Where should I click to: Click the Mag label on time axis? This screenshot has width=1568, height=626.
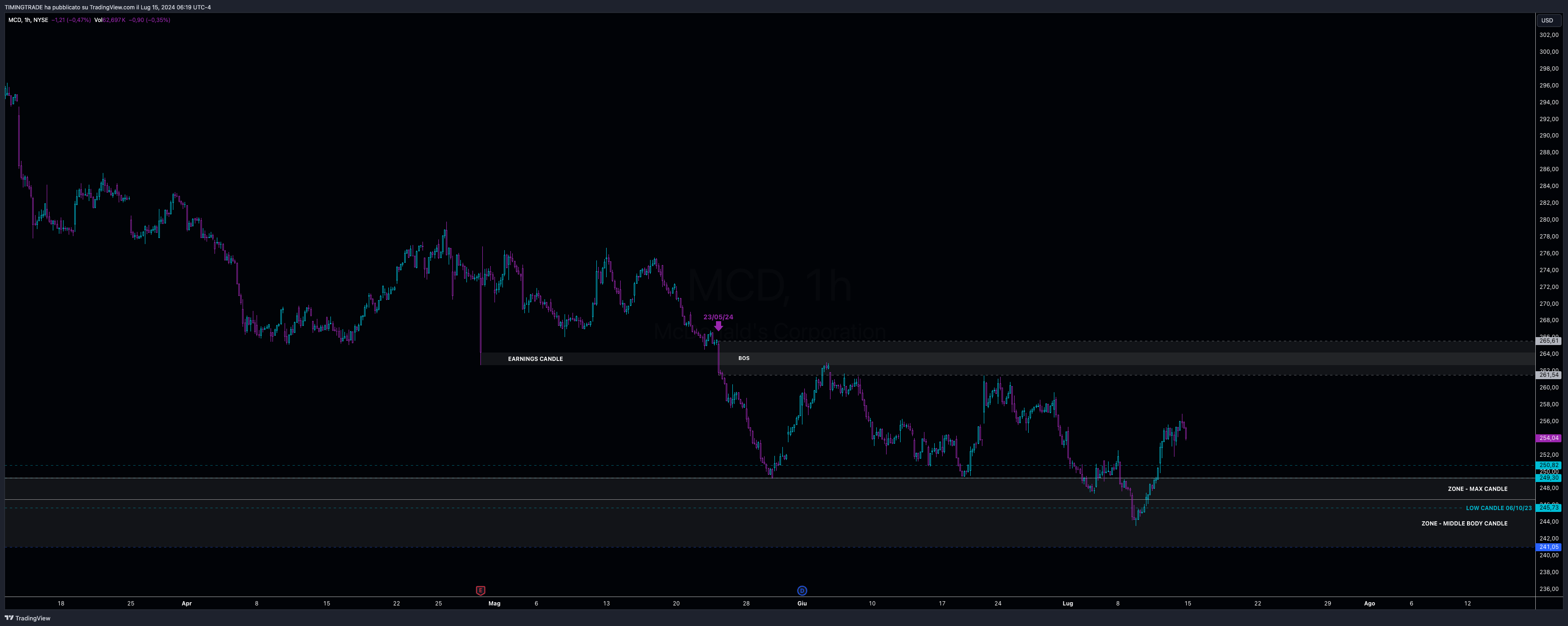click(494, 604)
